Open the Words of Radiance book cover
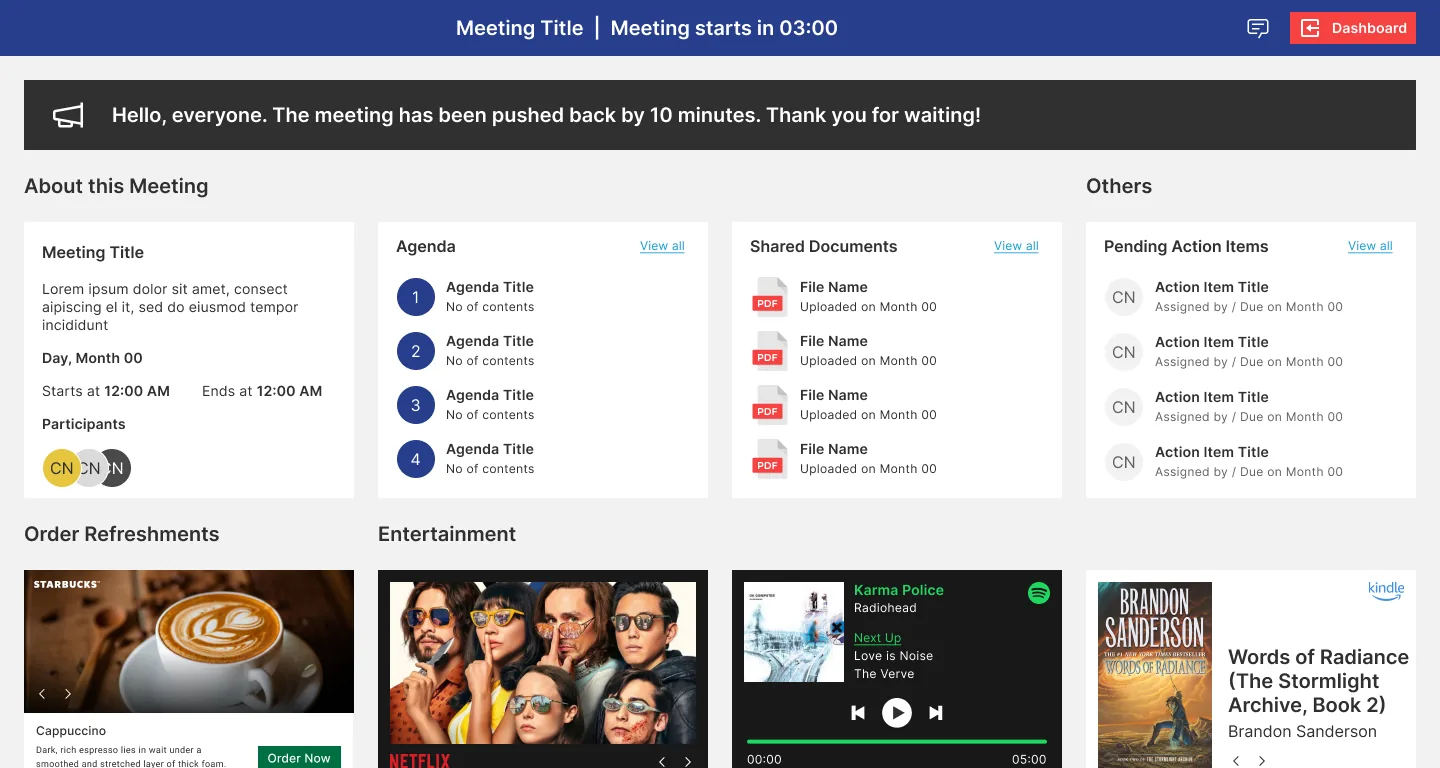Screen dimensions: 1440x768 (x=1155, y=675)
